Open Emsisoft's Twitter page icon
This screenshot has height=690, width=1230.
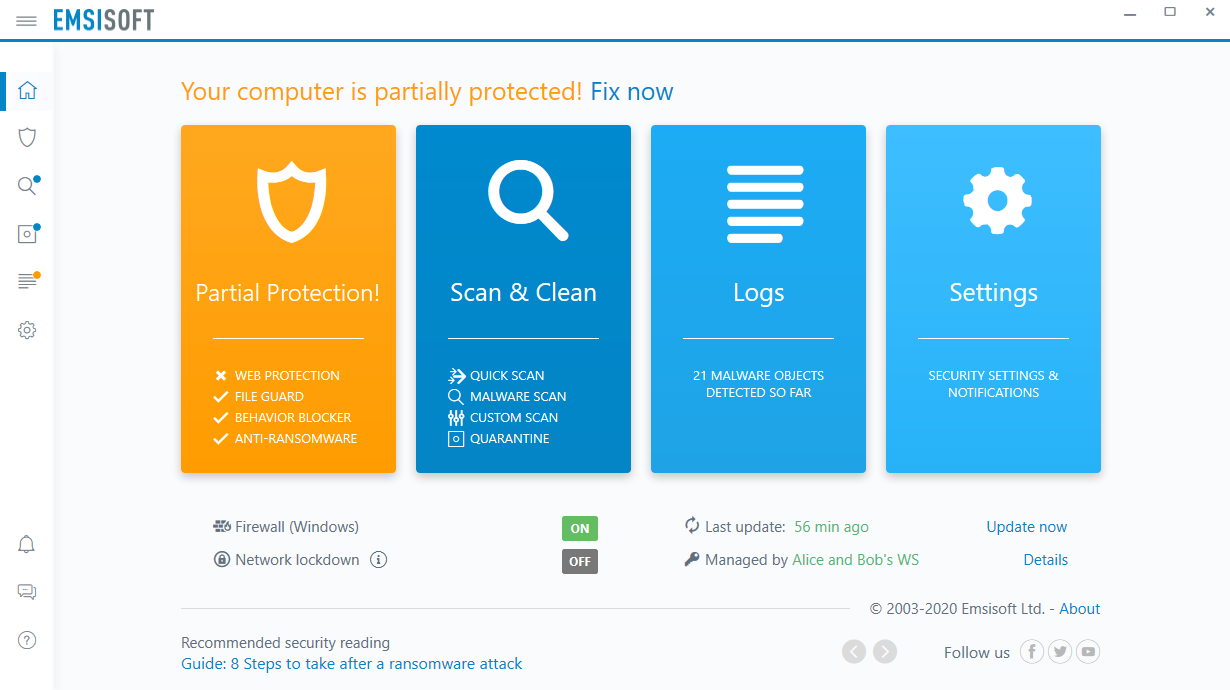click(x=1060, y=652)
